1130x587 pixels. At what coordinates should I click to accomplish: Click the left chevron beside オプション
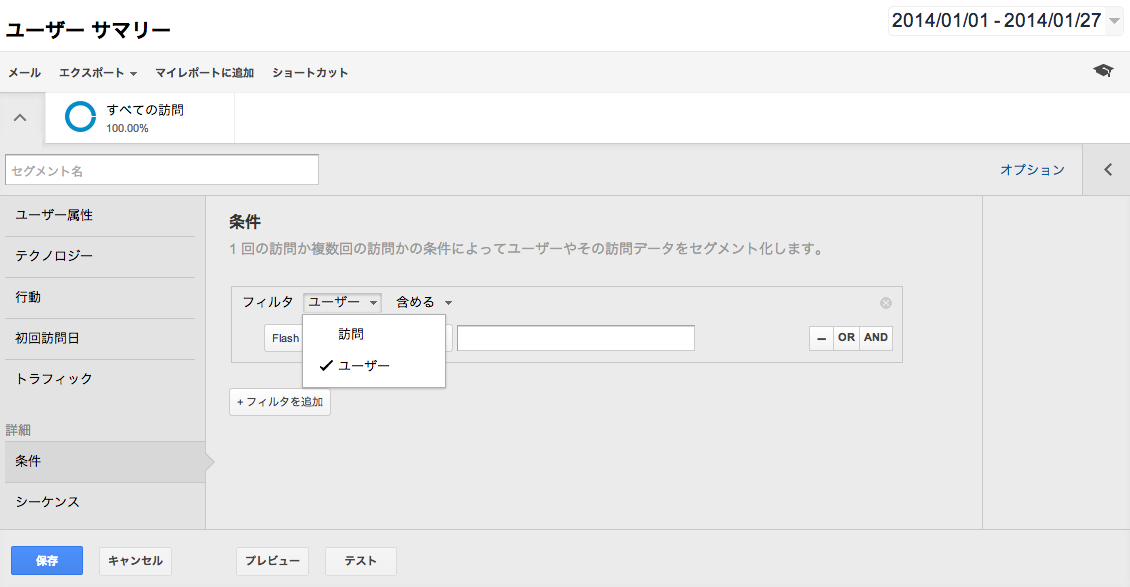point(1108,170)
